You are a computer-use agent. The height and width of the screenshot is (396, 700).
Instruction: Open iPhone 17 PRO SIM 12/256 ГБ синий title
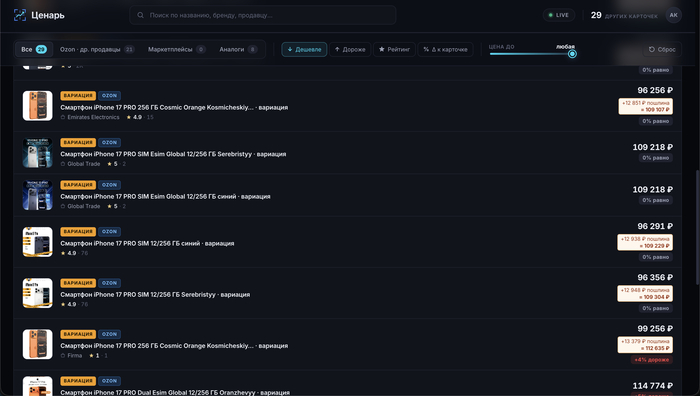[147, 243]
